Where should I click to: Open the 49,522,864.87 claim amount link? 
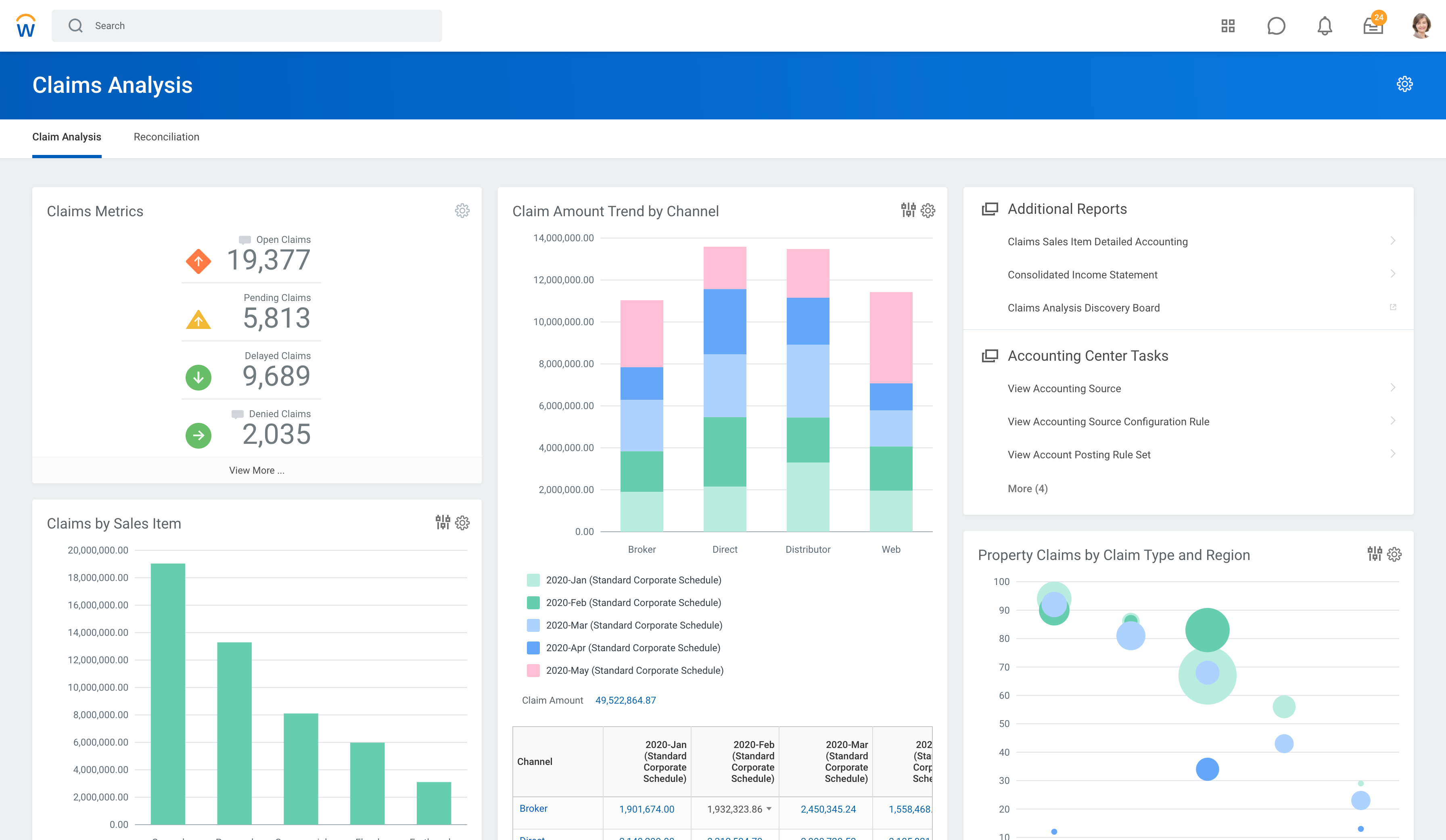625,700
